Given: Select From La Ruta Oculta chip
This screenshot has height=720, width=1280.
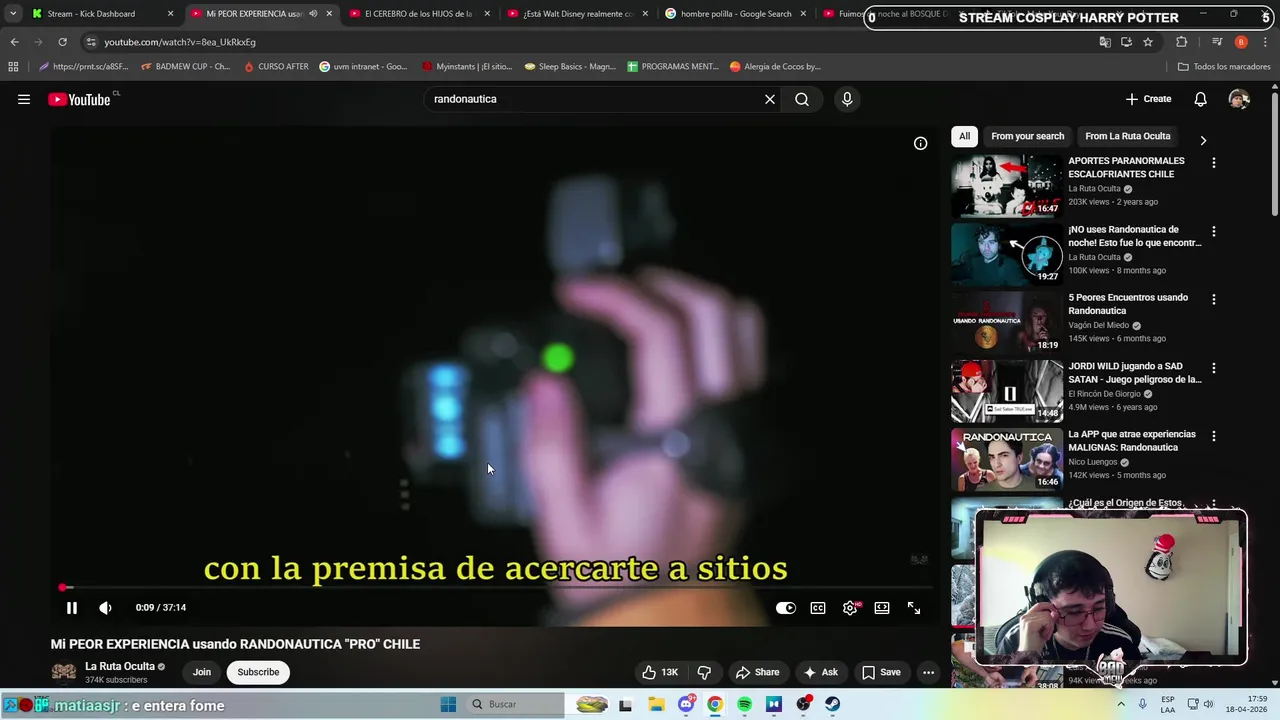Looking at the screenshot, I should click(x=1127, y=136).
